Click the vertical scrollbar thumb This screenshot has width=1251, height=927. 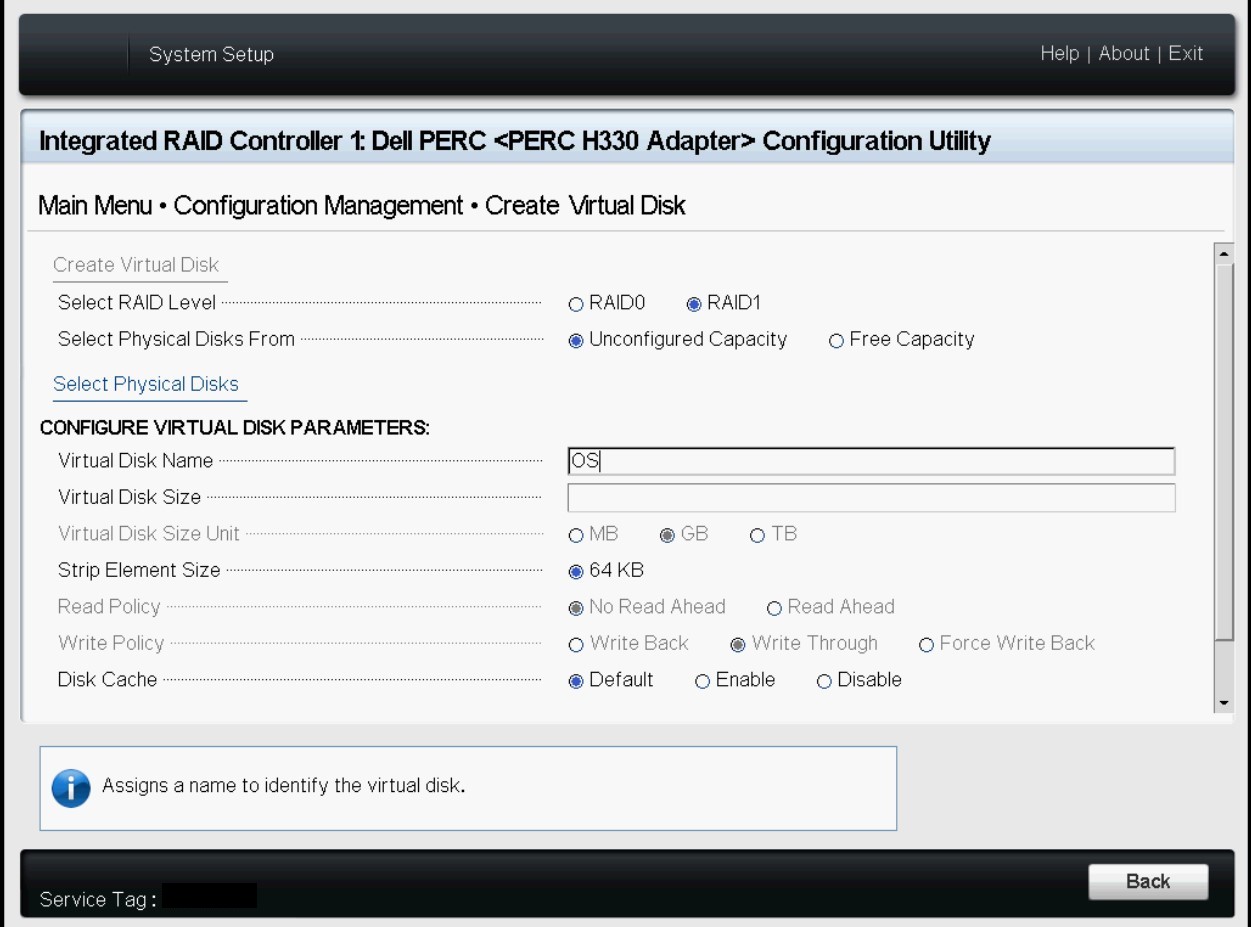1224,450
